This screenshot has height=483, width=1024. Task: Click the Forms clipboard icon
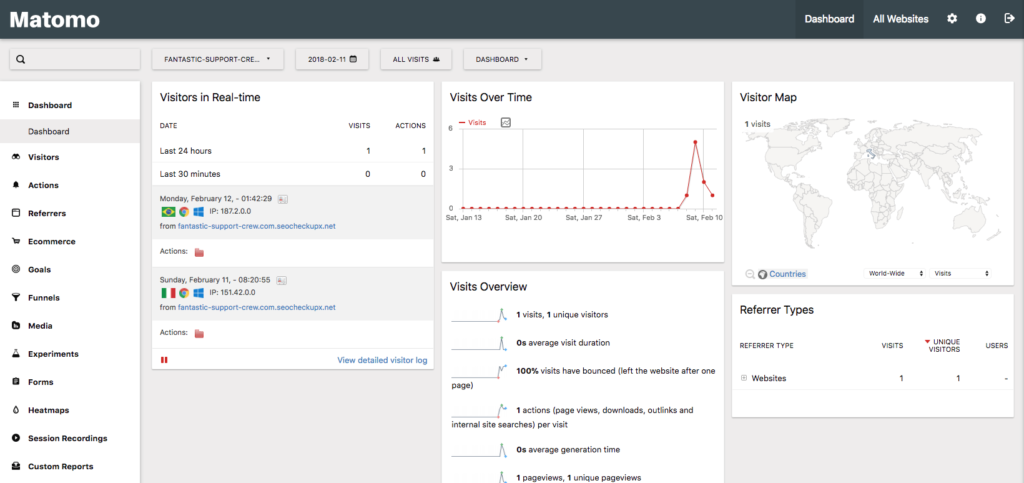click(x=16, y=382)
